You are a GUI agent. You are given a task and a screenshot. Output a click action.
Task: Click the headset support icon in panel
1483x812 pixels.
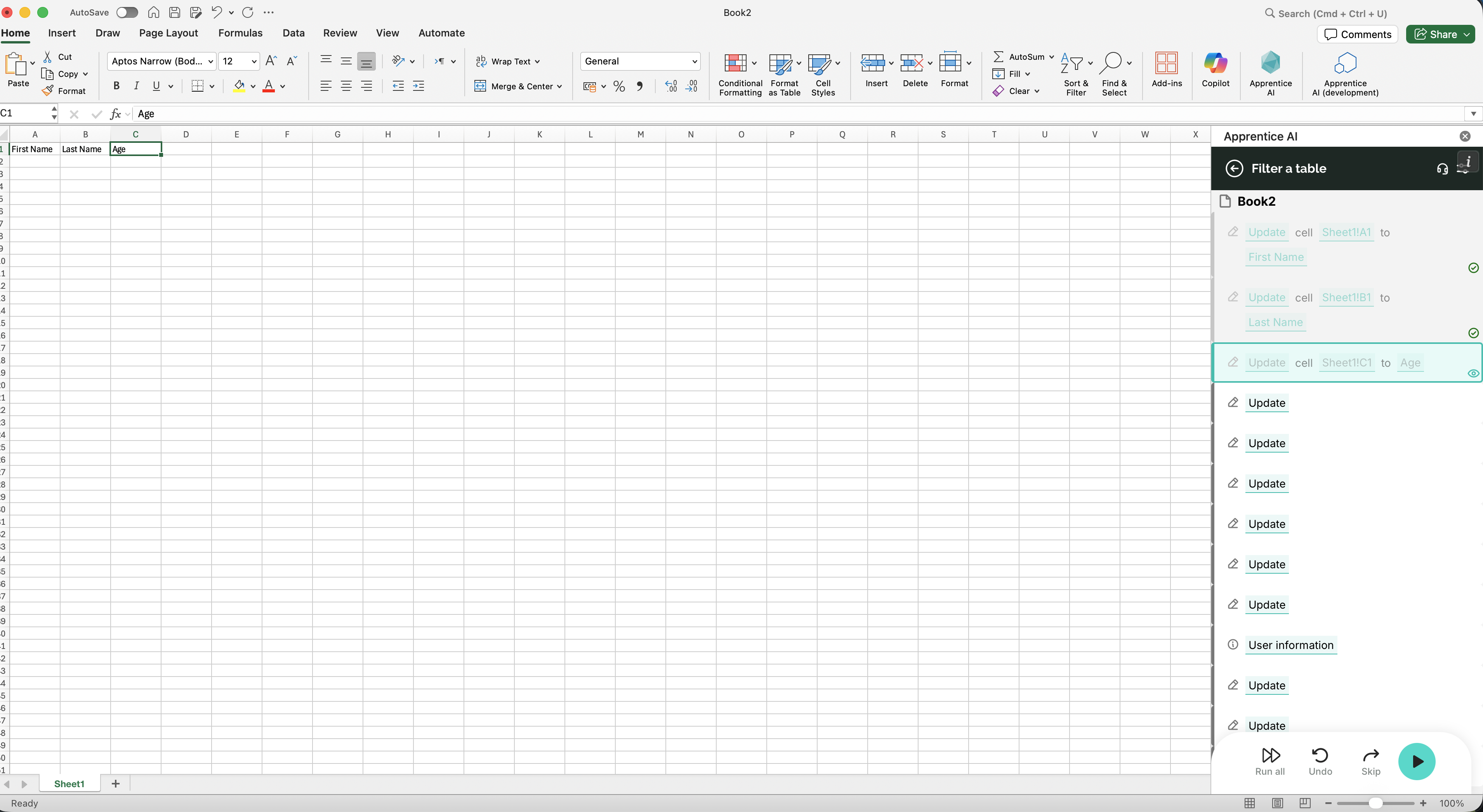click(1442, 168)
